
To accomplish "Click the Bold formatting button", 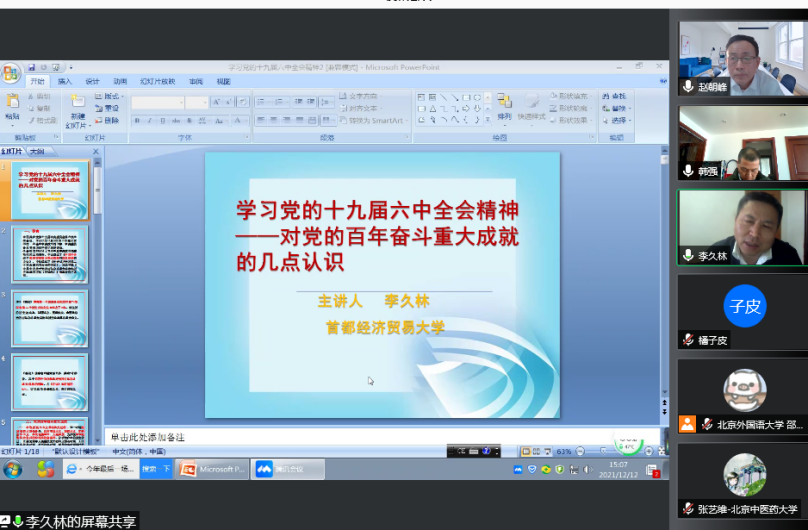I will [x=136, y=120].
